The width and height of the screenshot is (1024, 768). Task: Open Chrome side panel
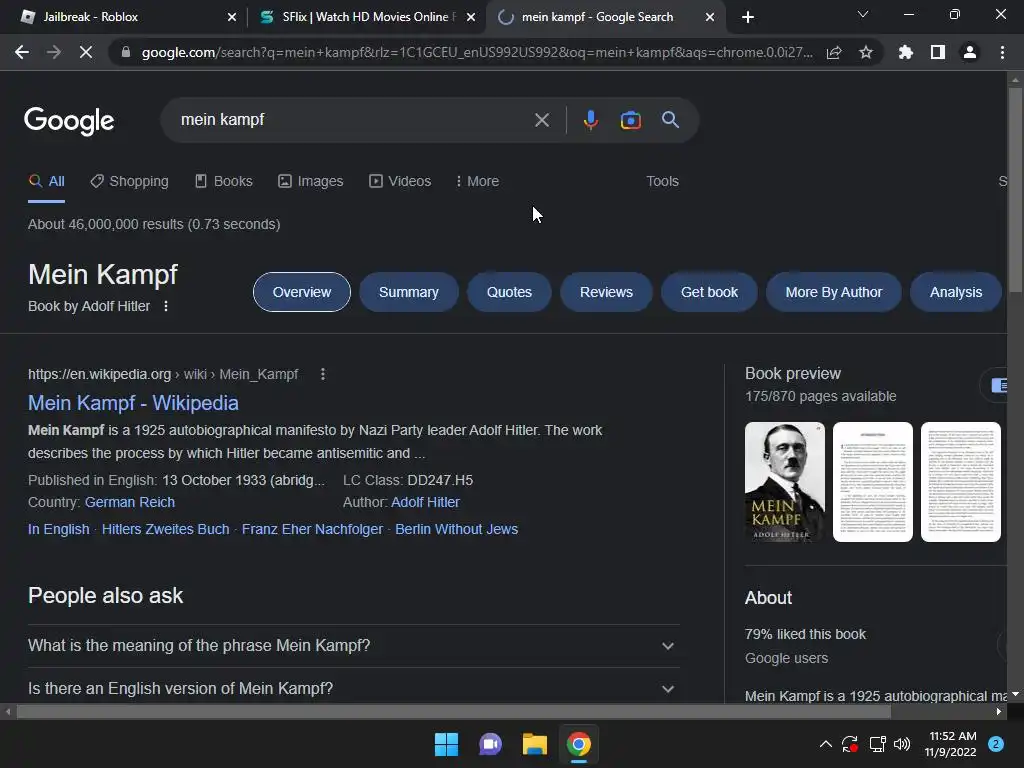click(938, 52)
